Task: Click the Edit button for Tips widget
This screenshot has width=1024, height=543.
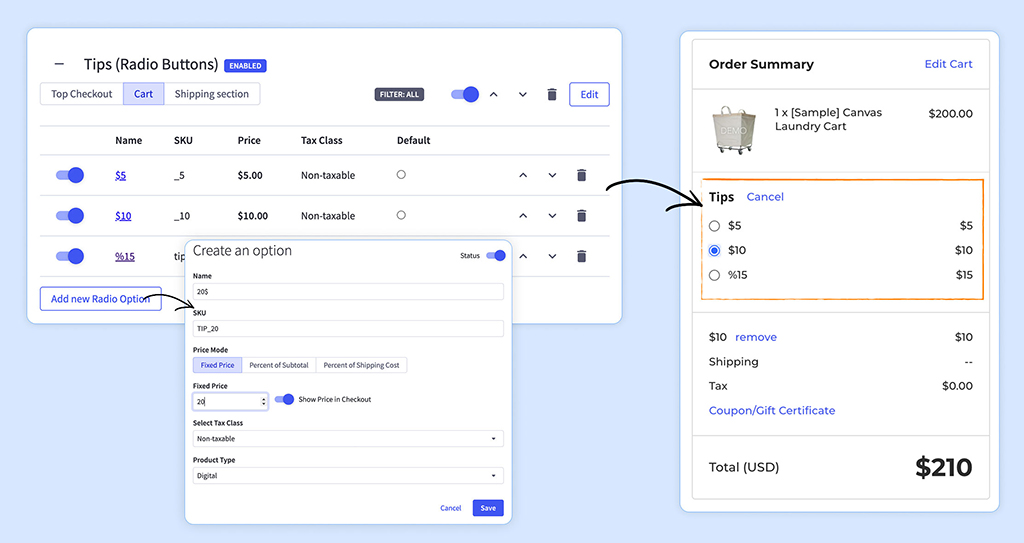Action: (x=589, y=94)
